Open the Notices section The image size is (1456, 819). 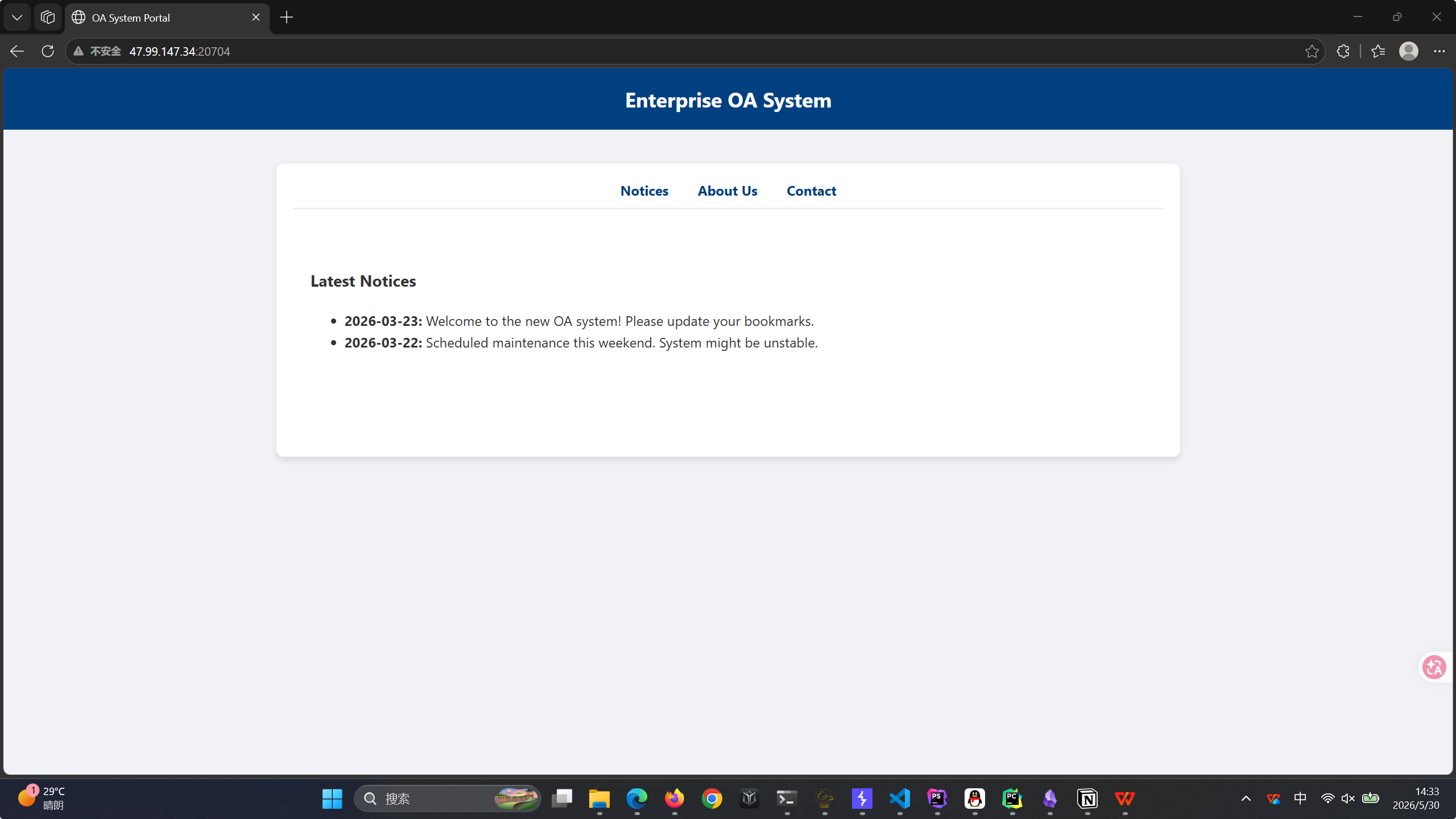tap(644, 191)
